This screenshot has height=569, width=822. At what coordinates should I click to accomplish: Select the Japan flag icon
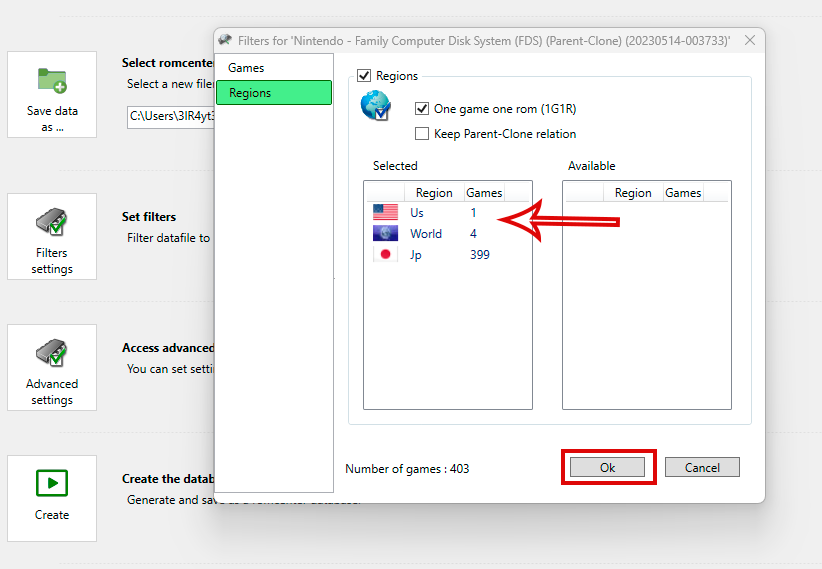point(385,254)
